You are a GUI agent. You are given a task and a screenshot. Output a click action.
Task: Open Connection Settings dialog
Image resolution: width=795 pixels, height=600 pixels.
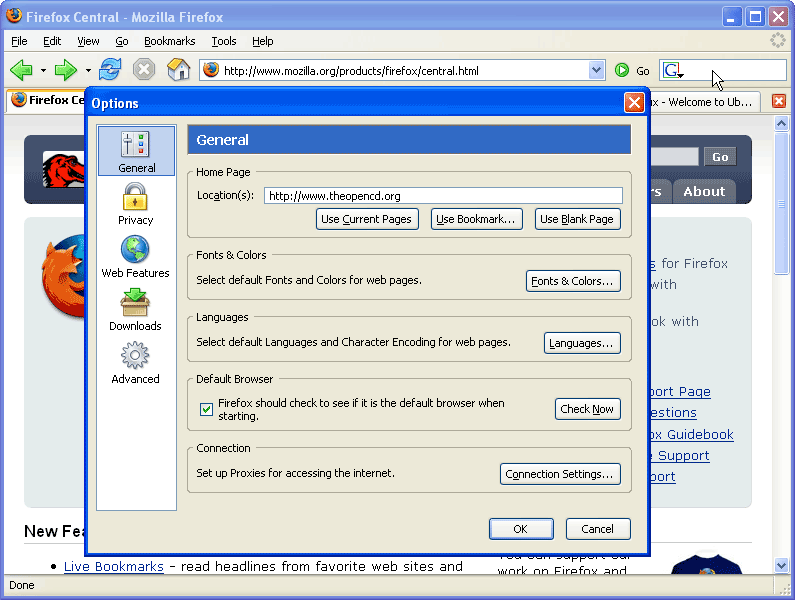560,474
